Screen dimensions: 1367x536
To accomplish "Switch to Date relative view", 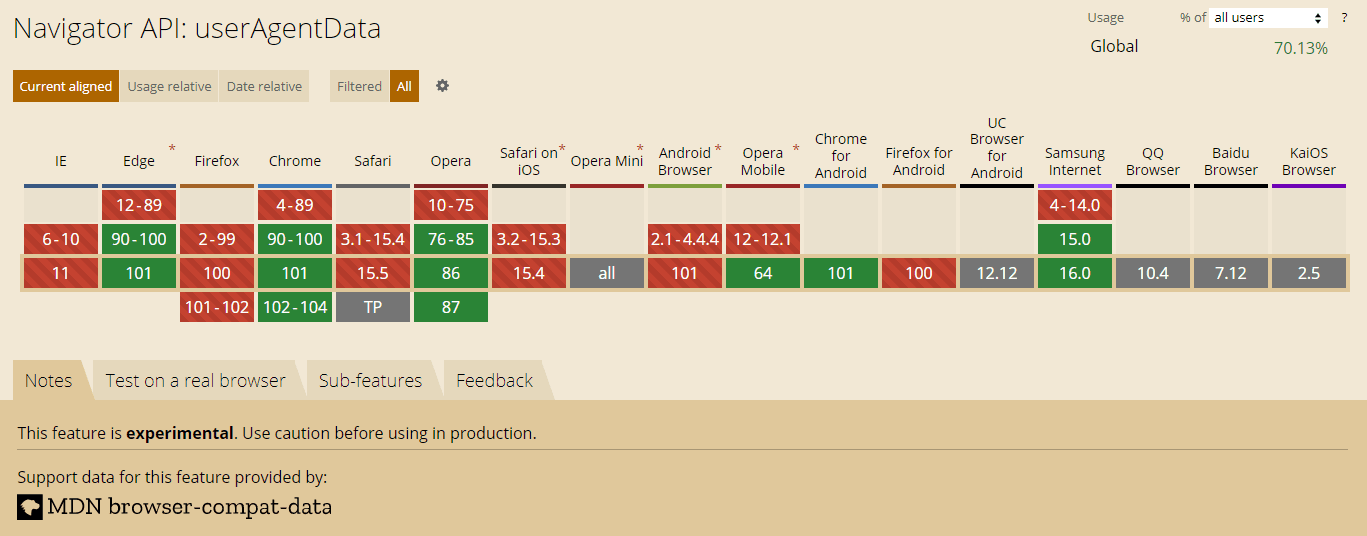I will tap(264, 86).
